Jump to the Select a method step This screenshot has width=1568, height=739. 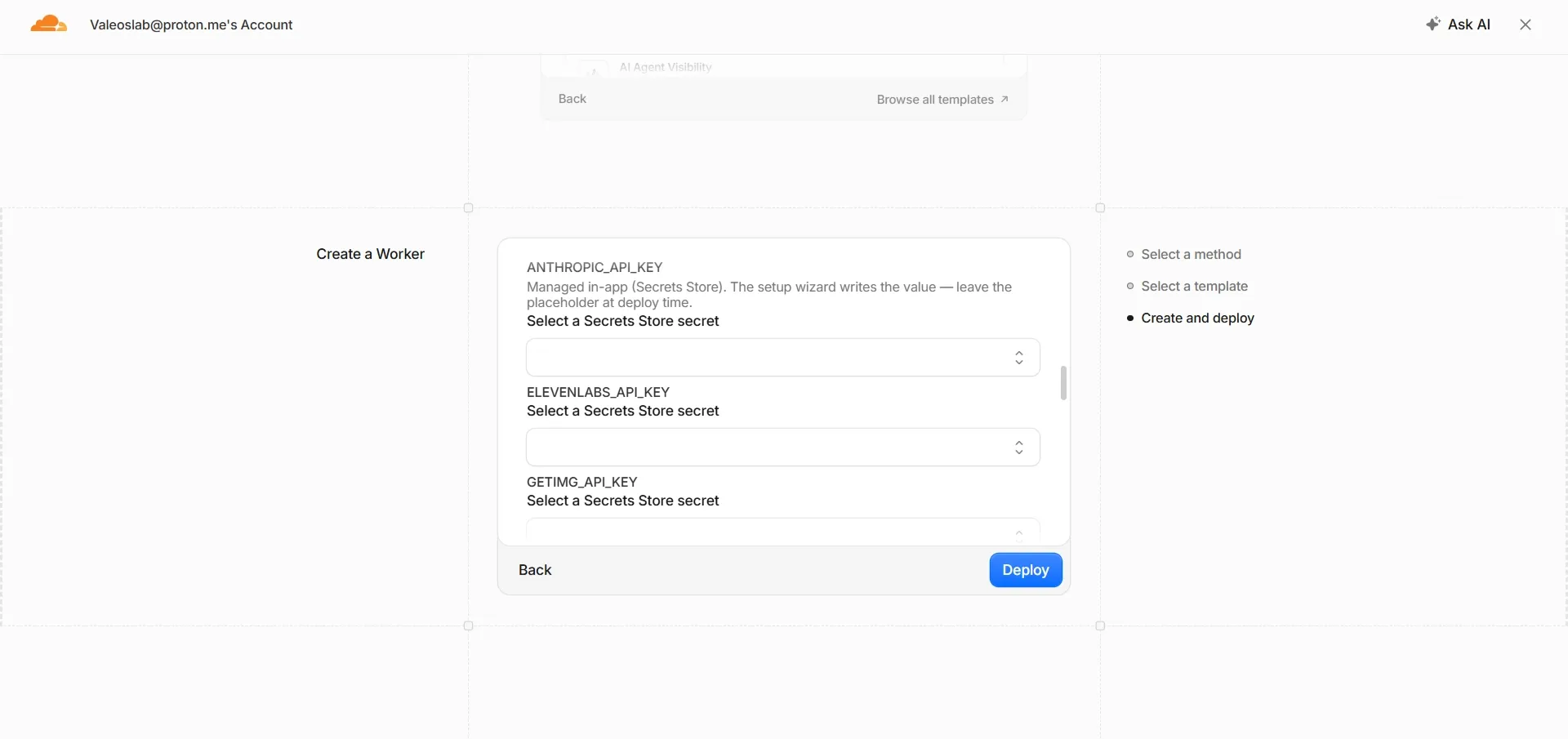click(x=1184, y=255)
